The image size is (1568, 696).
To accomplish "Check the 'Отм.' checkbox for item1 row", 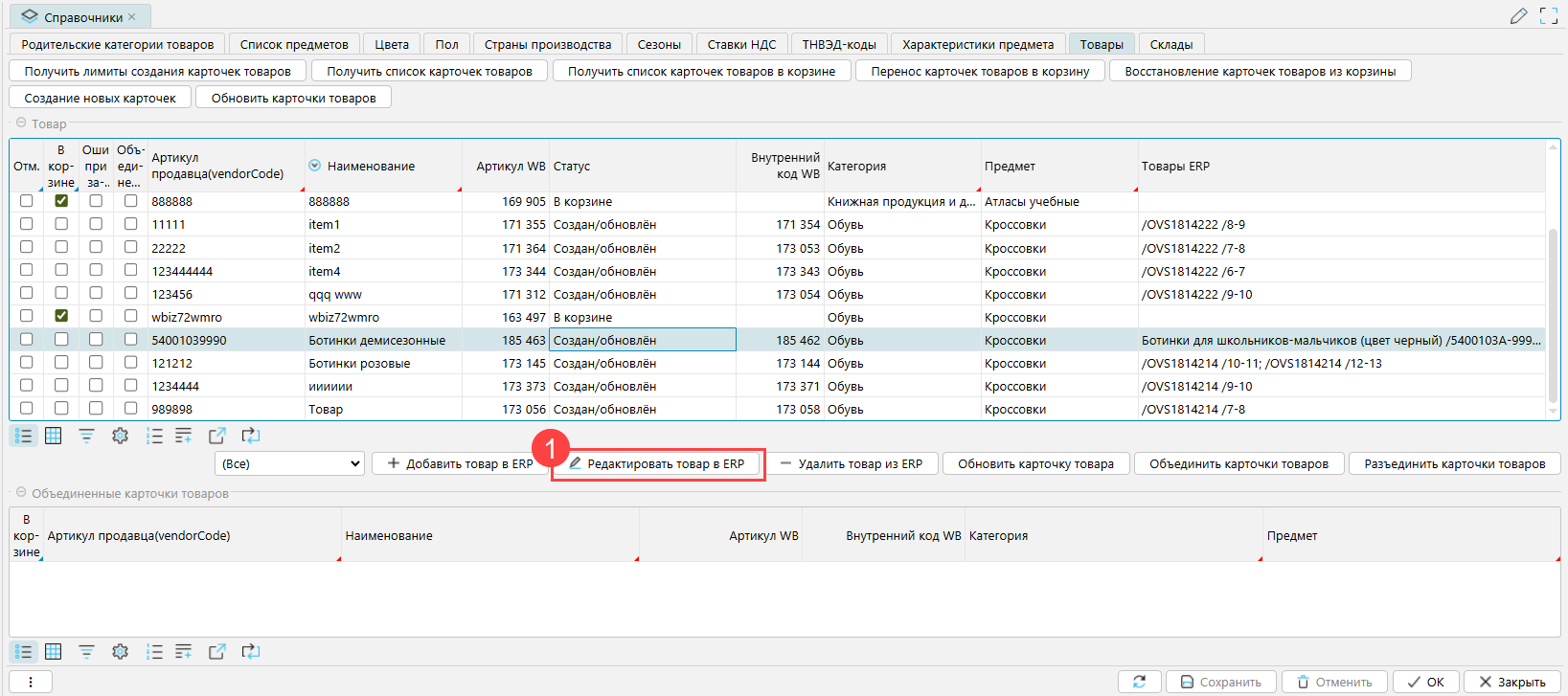I will (x=26, y=224).
